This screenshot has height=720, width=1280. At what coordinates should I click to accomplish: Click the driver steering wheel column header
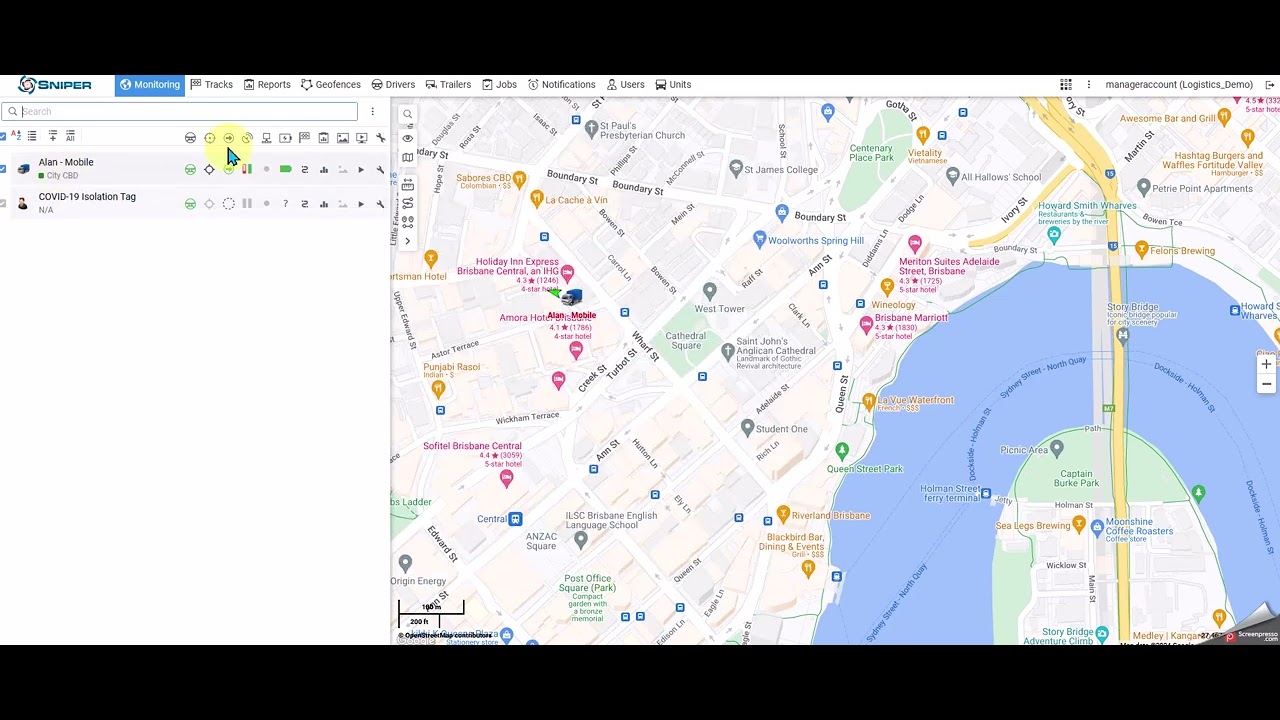click(x=190, y=138)
